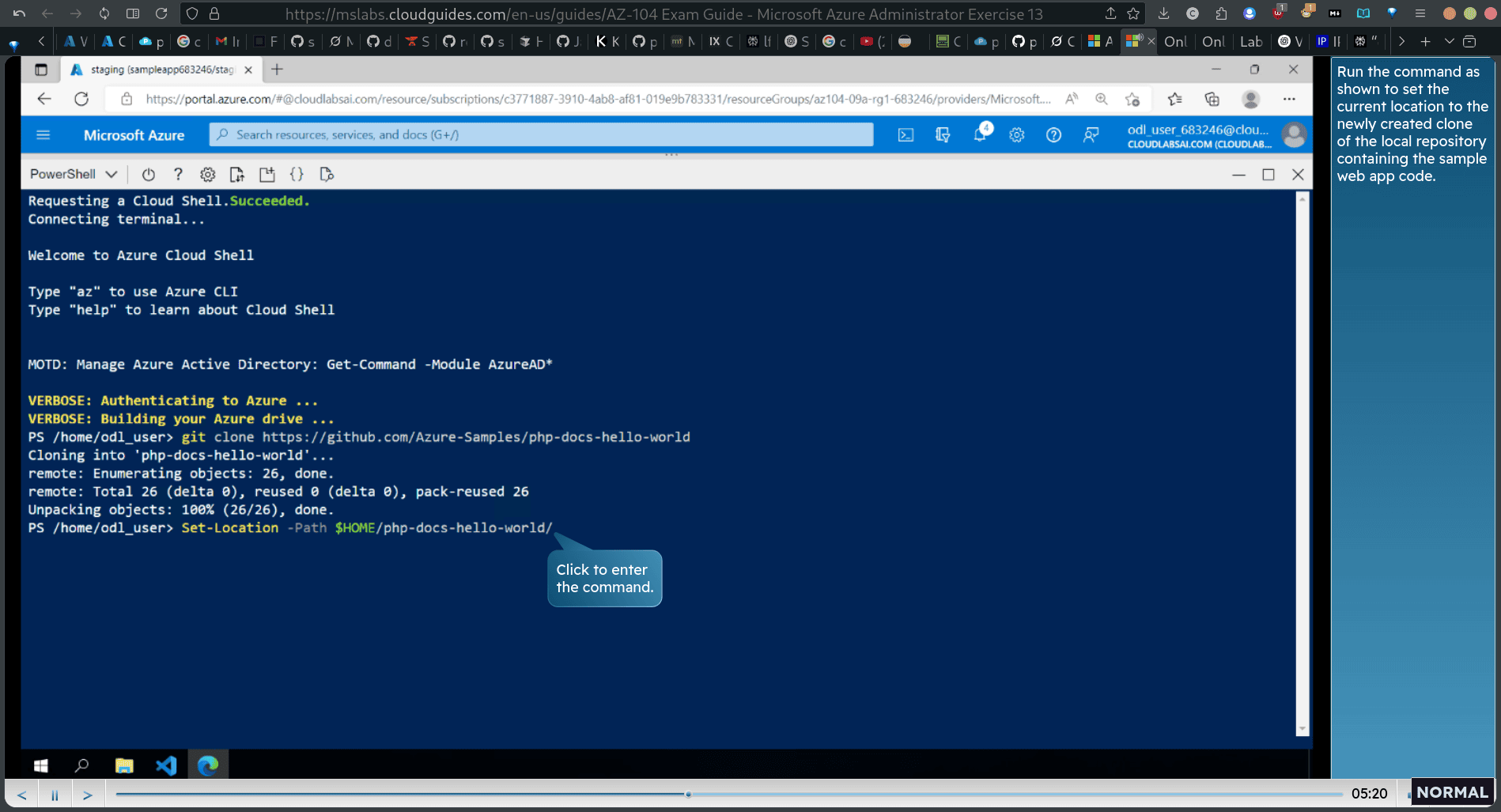Image resolution: width=1501 pixels, height=812 pixels.
Task: Open the Azure portal hamburger menu
Action: [43, 135]
